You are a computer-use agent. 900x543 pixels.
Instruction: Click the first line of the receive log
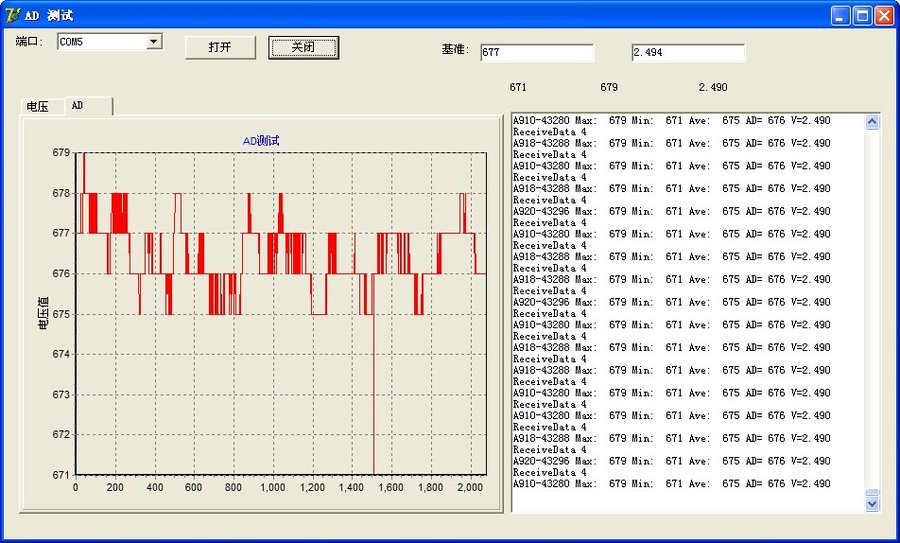(x=670, y=121)
